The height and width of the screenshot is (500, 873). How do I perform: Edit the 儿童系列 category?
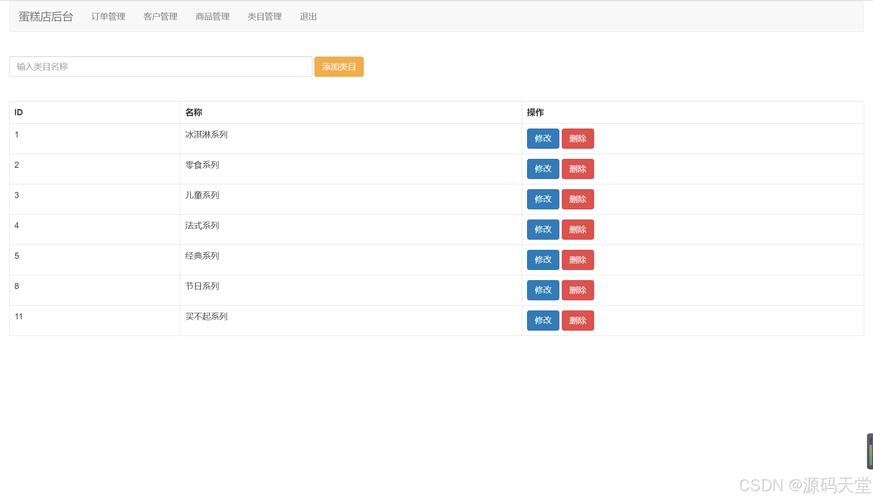point(543,199)
